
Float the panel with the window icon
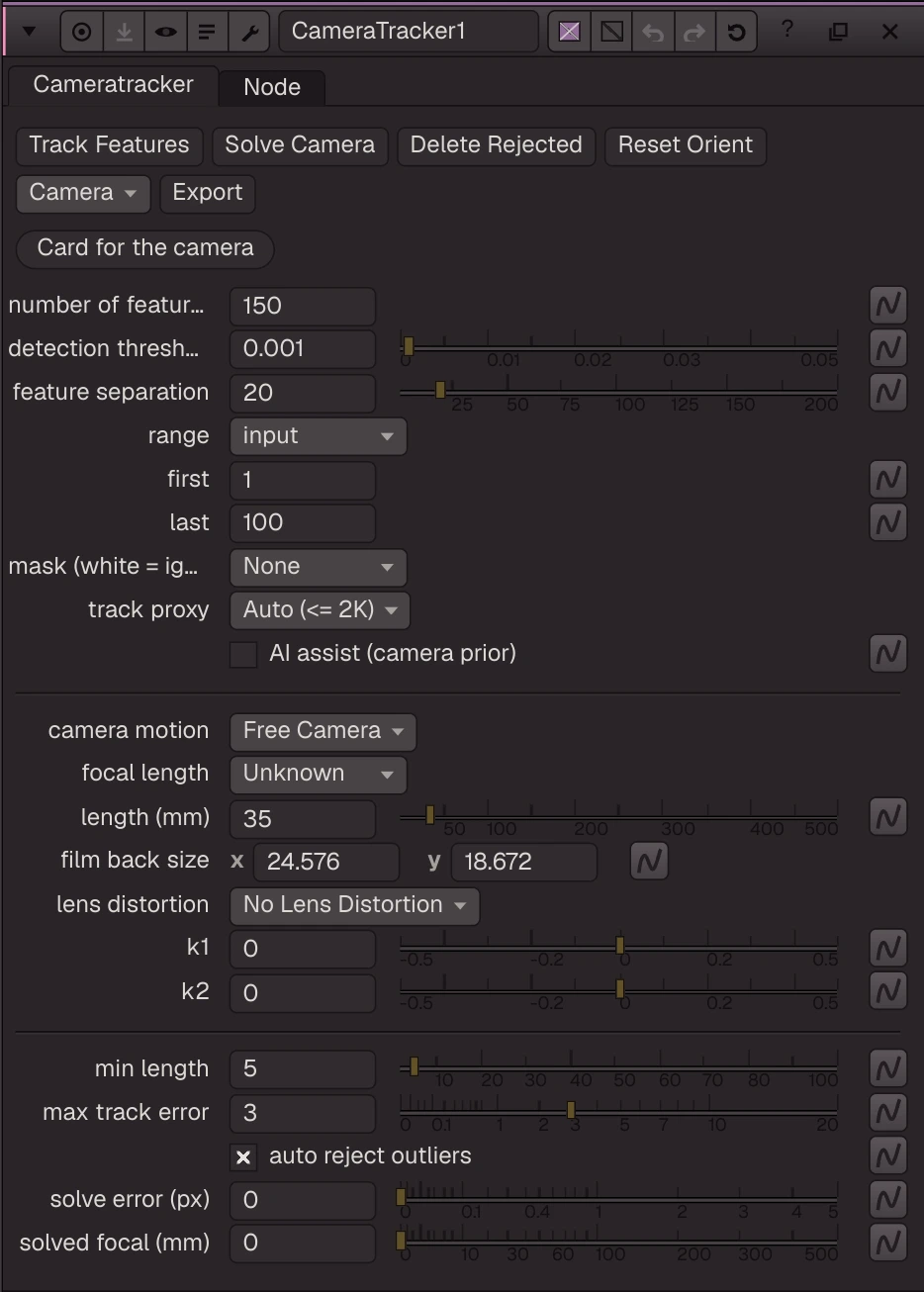(x=839, y=32)
